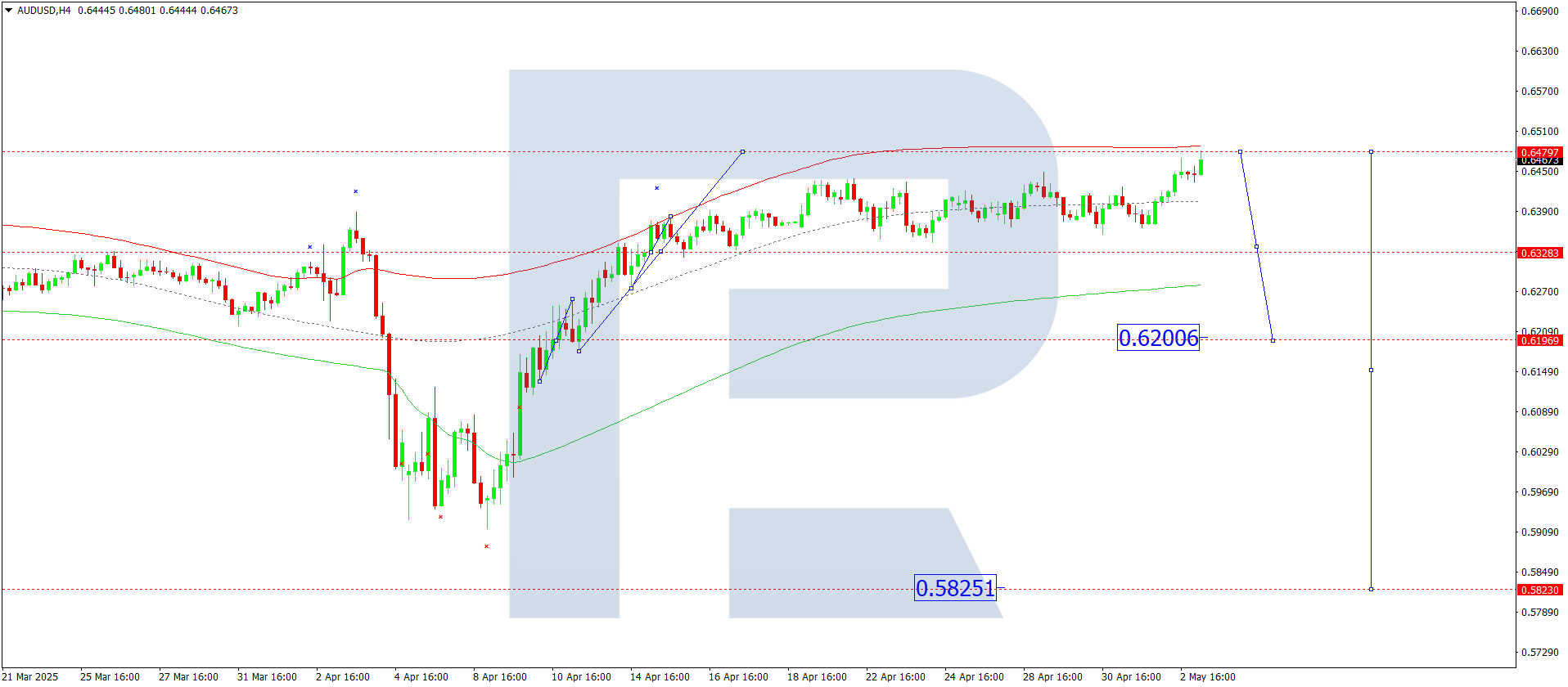This screenshot has width=1568, height=687.
Task: Click the 0.57890 price scale value
Action: [x=1539, y=613]
